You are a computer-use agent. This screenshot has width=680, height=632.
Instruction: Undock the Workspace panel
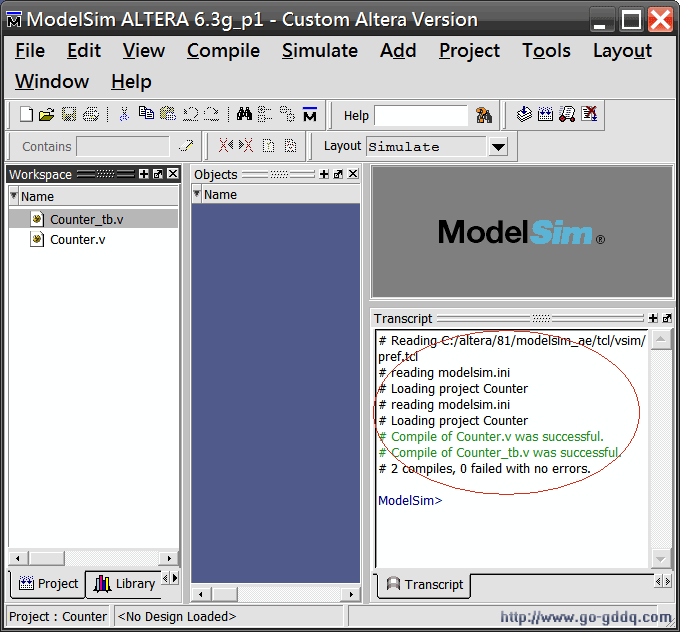click(x=158, y=174)
